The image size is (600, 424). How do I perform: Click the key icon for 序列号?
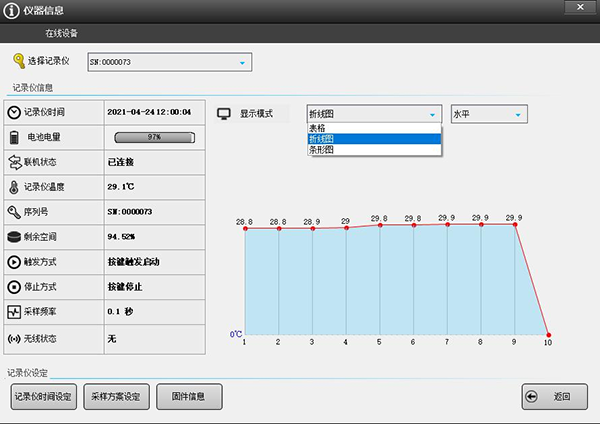pos(14,212)
